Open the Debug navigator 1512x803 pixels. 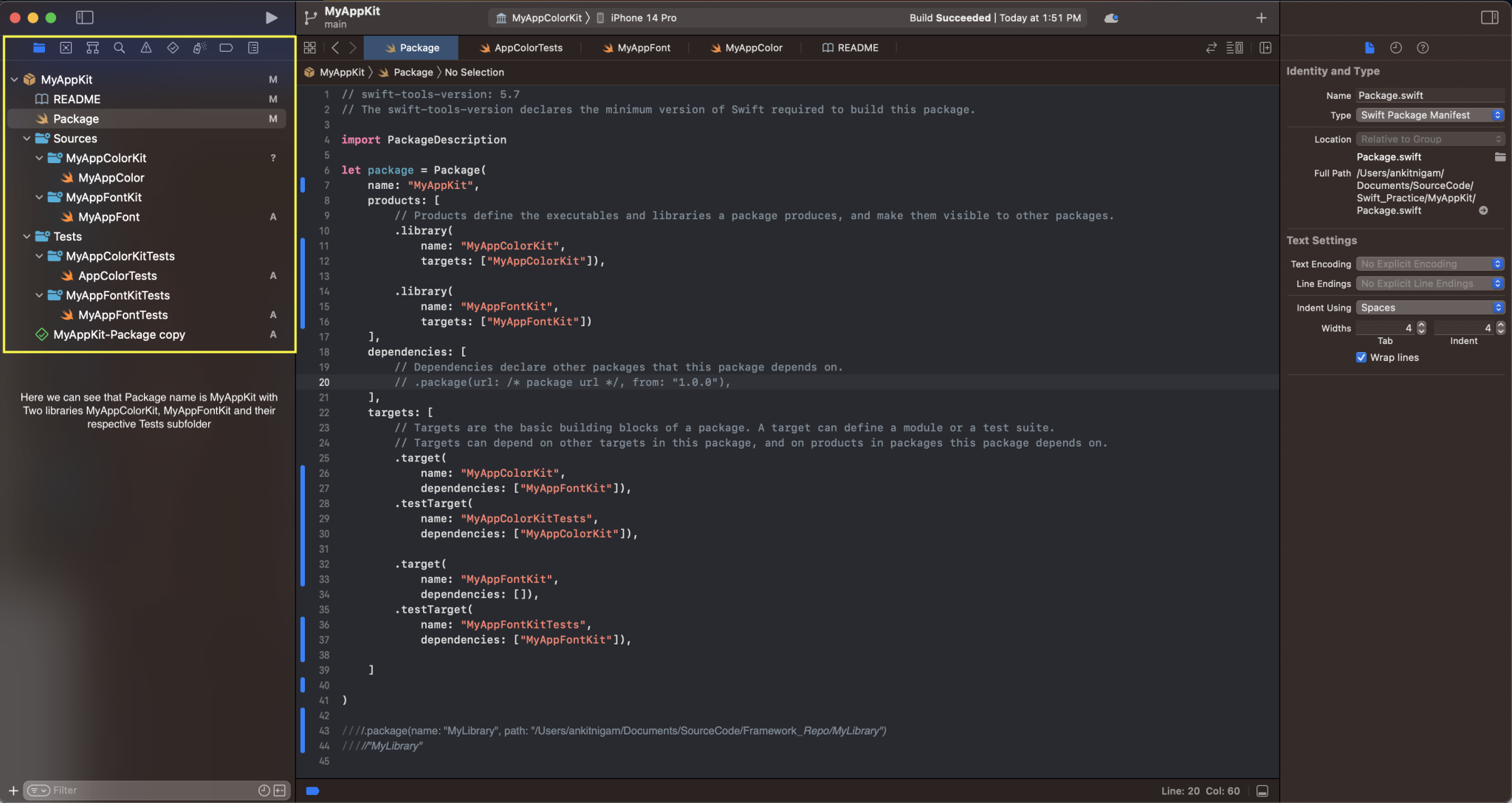[199, 48]
